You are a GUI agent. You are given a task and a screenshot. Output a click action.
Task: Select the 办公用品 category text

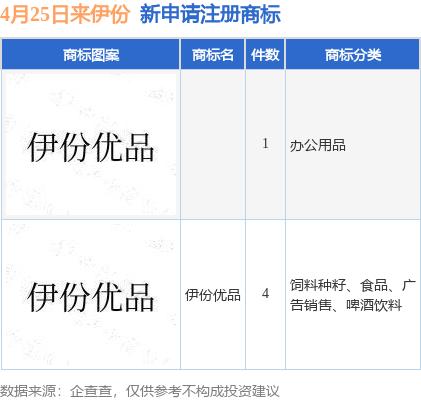click(317, 145)
